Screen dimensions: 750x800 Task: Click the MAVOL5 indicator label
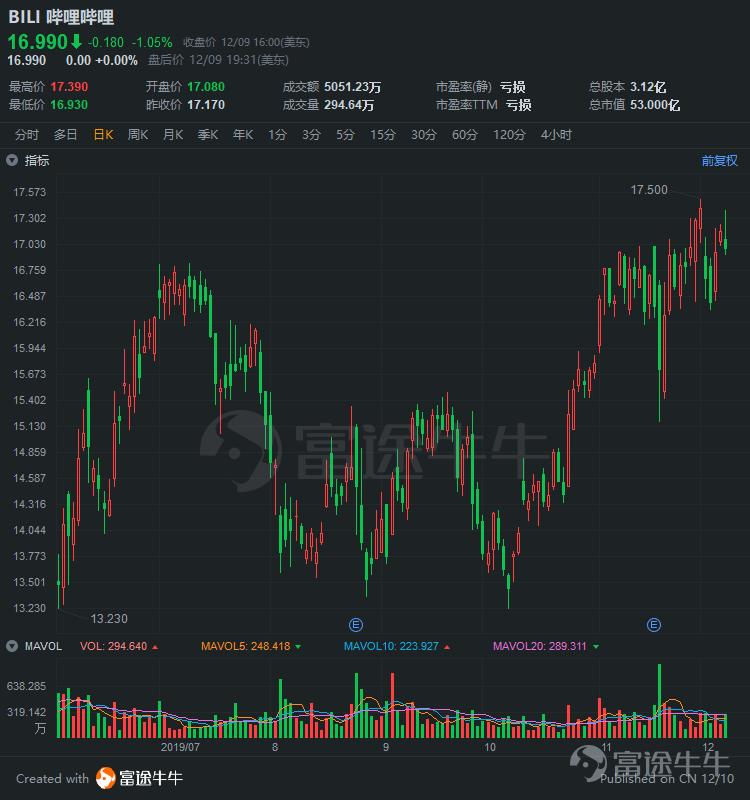click(x=245, y=646)
